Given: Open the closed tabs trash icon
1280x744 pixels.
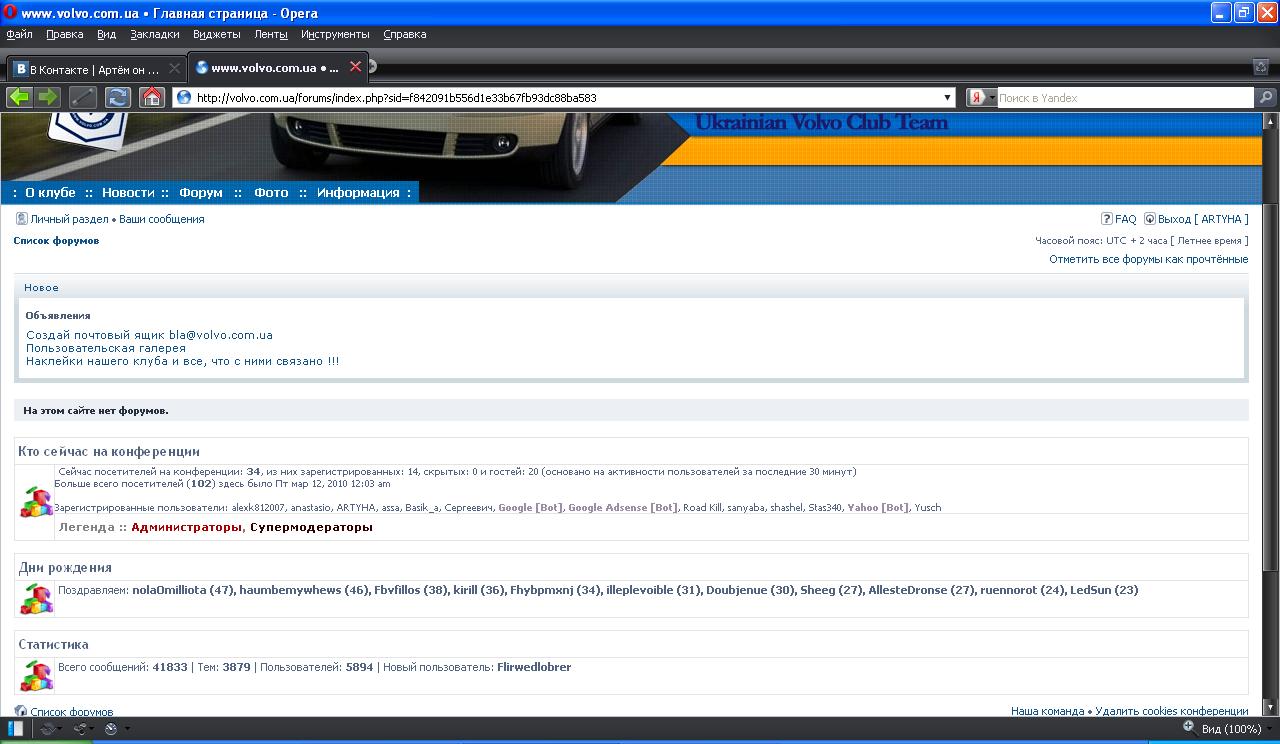Looking at the screenshot, I should (x=1261, y=67).
